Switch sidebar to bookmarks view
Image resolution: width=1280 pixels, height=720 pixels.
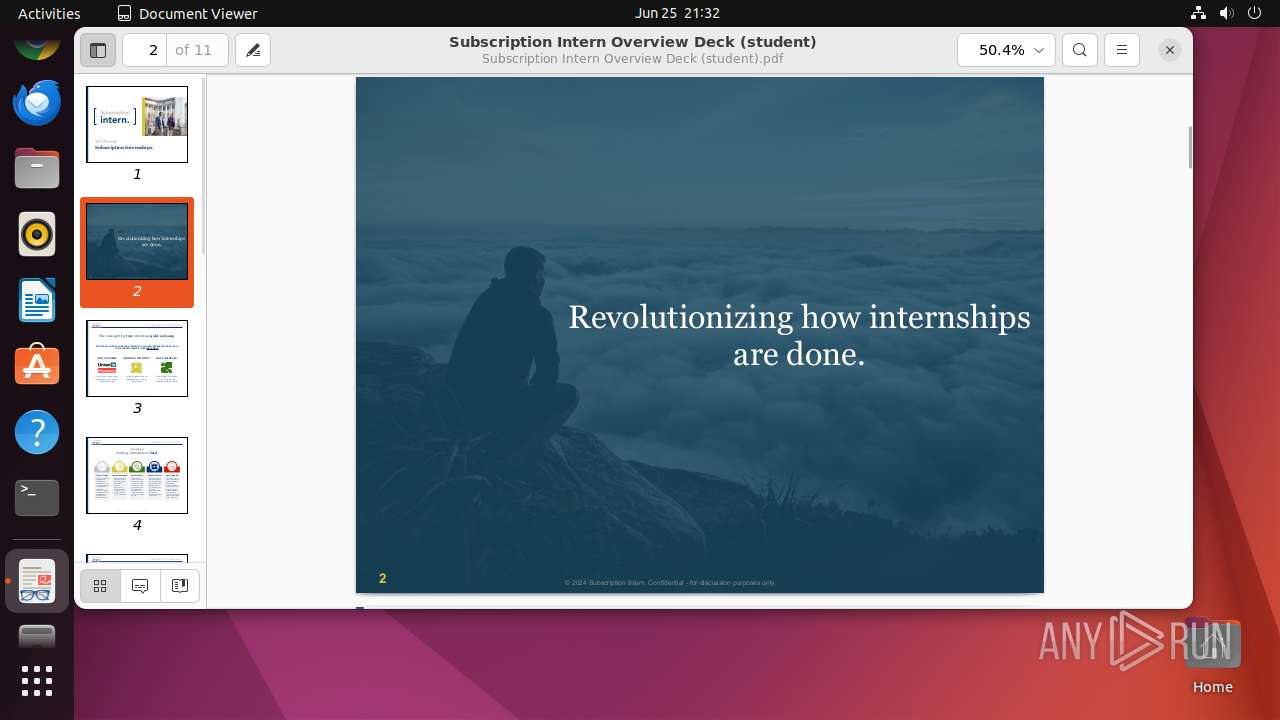tap(180, 586)
